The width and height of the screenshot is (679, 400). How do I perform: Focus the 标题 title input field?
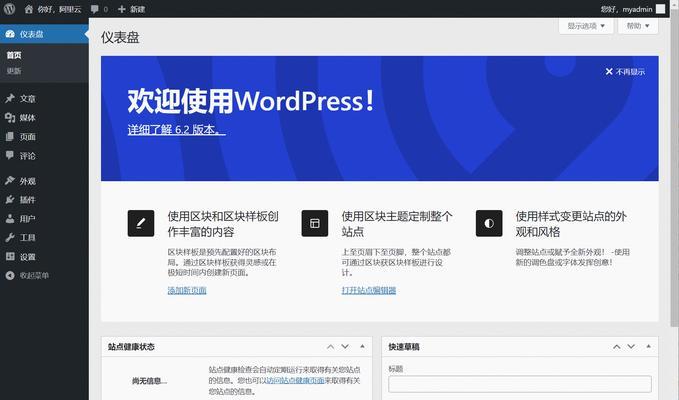click(520, 384)
